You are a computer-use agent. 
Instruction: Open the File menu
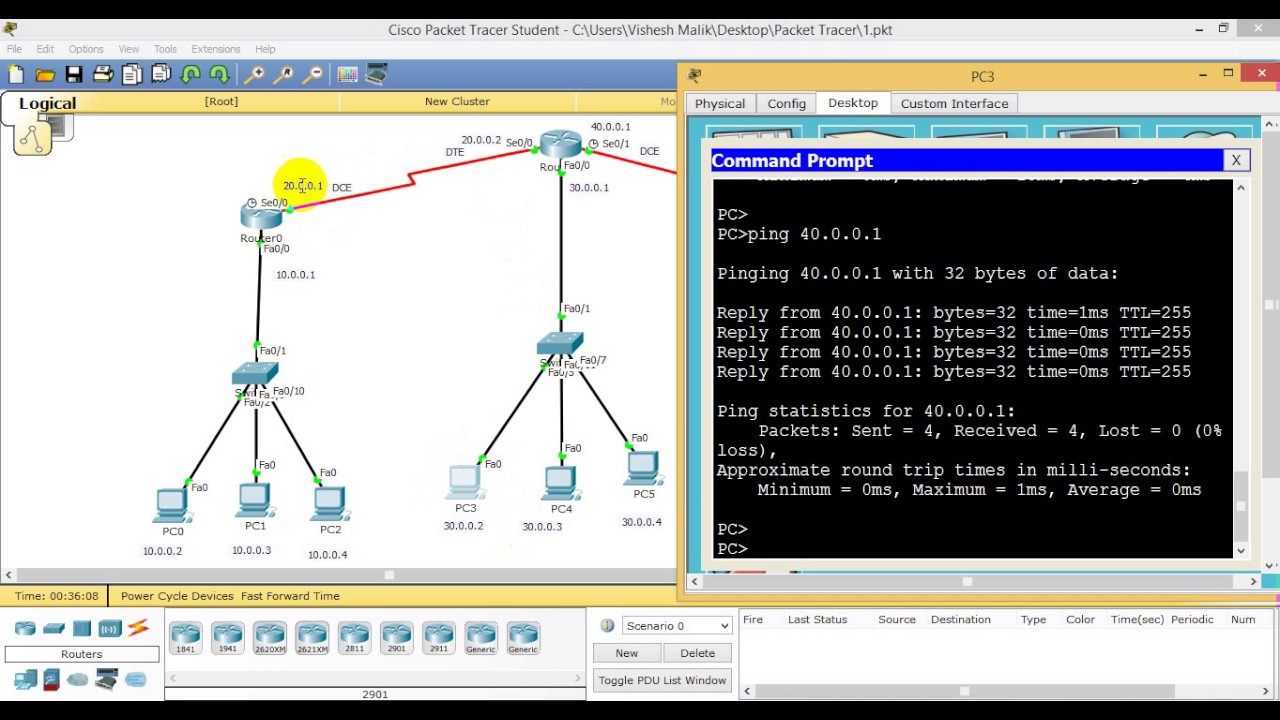[x=14, y=49]
